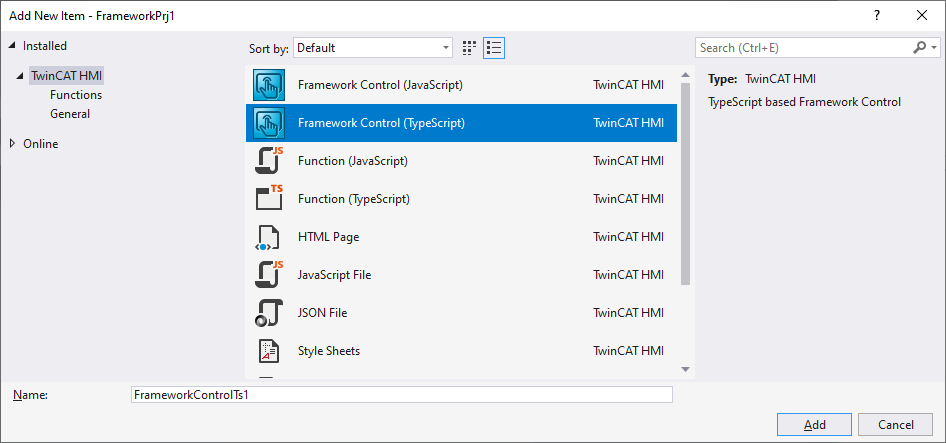Expand the Online tree node
The height and width of the screenshot is (443, 946).
coord(13,144)
